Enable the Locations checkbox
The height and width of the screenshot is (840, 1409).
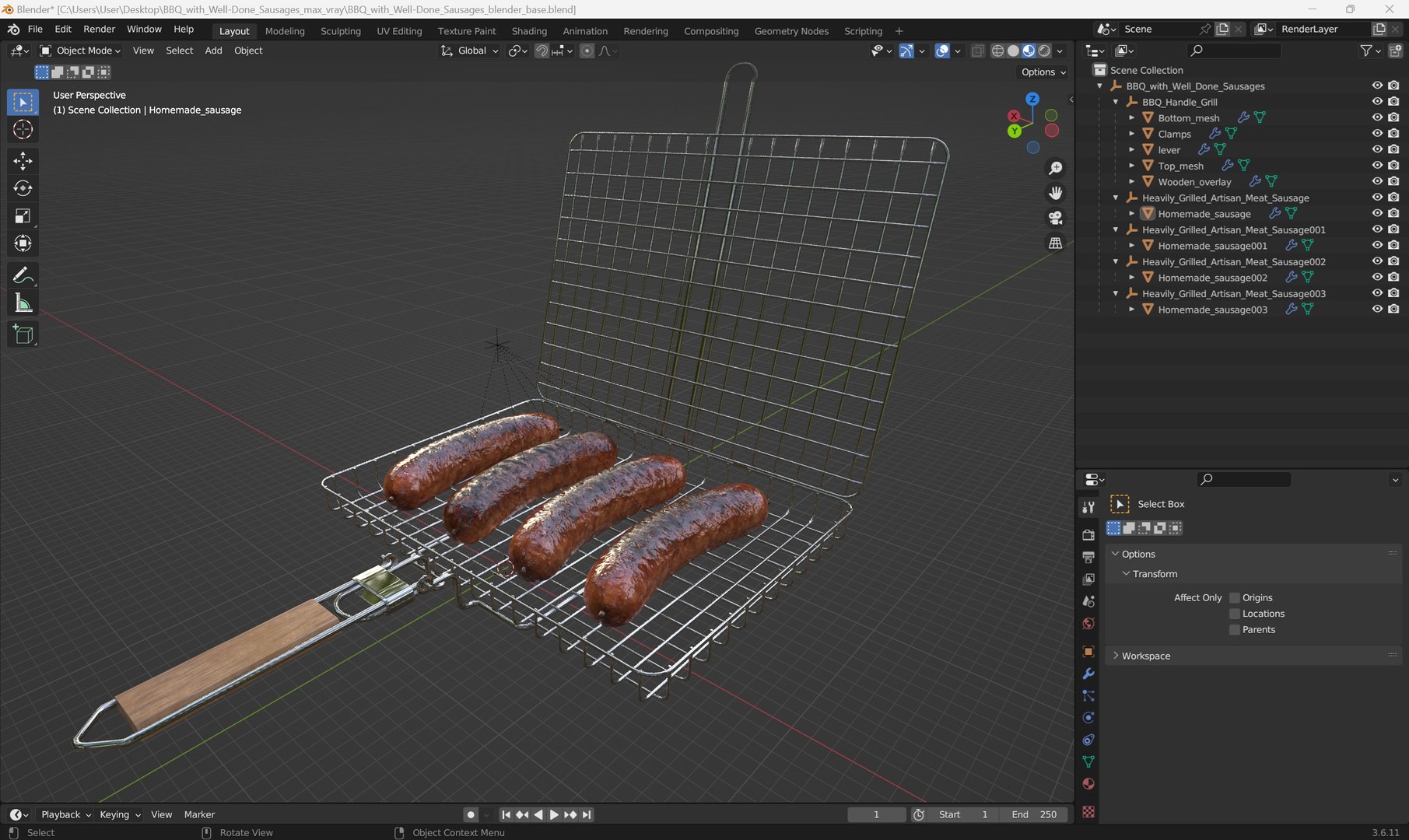[1234, 614]
